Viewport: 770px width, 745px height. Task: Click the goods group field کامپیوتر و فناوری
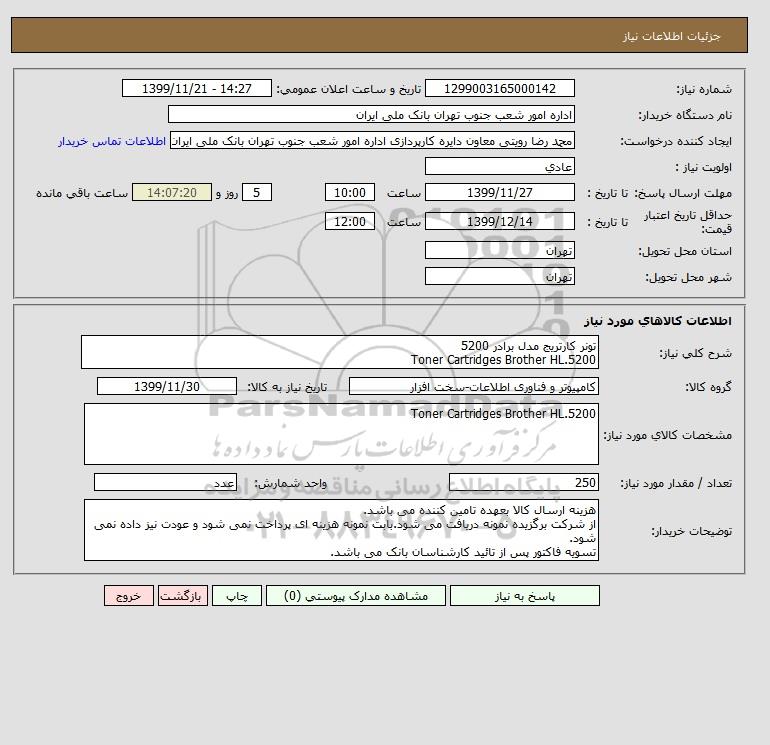click(x=473, y=386)
